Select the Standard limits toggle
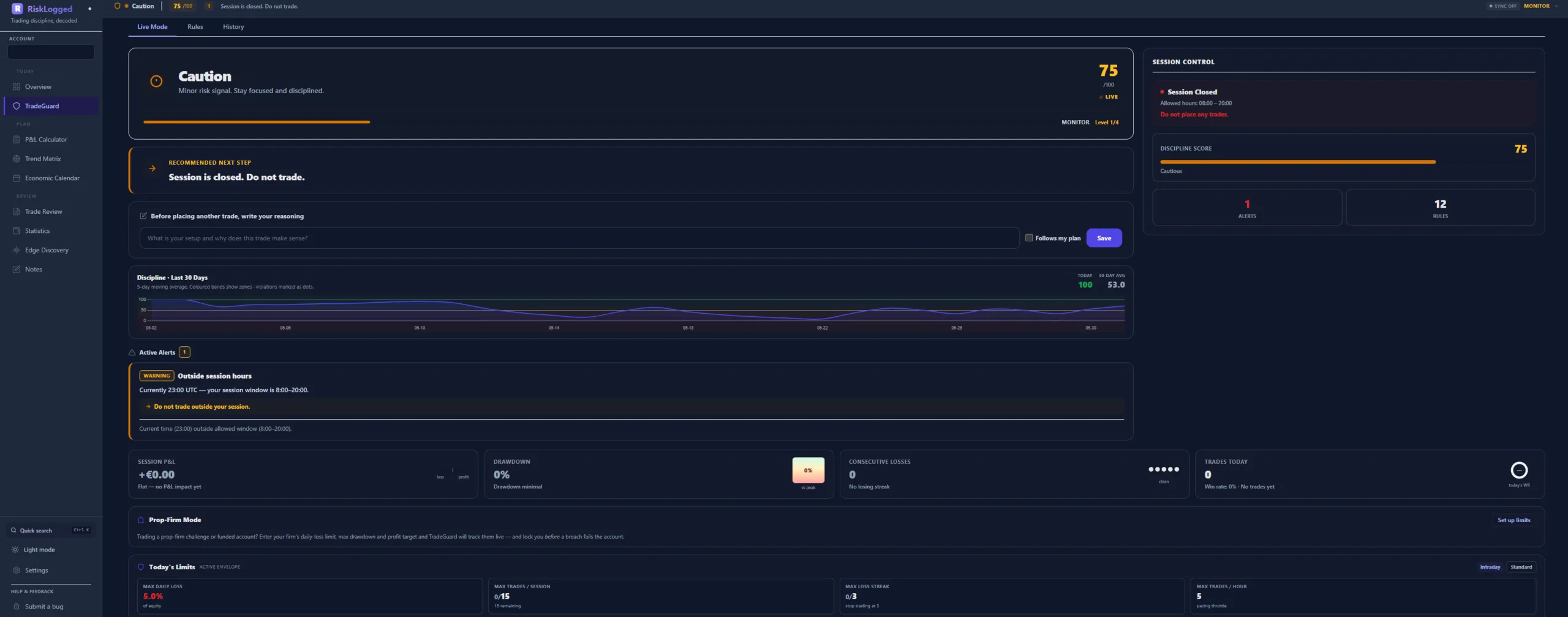1568x617 pixels. click(x=1521, y=567)
